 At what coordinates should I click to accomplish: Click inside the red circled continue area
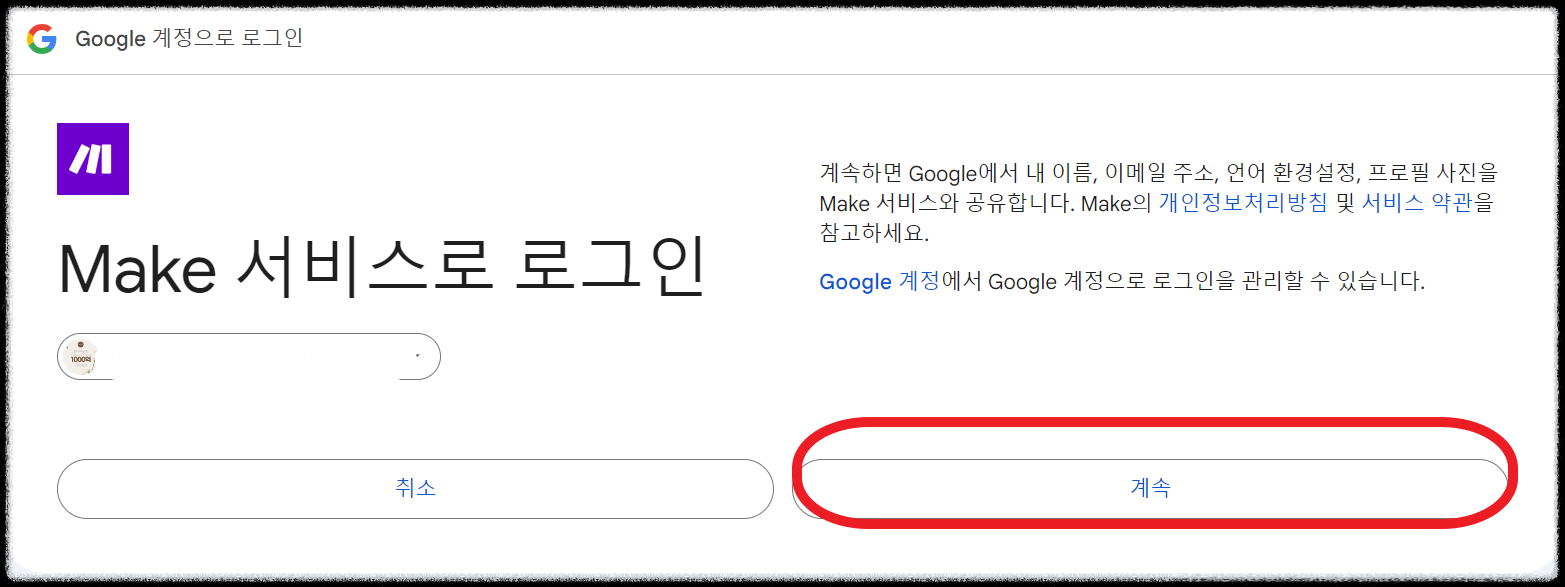click(x=1151, y=489)
